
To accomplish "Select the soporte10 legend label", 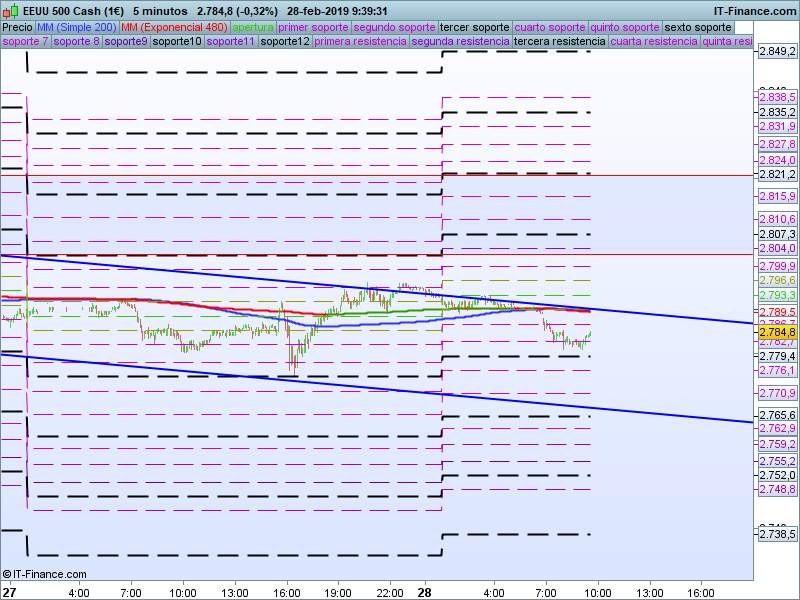I will coord(177,42).
